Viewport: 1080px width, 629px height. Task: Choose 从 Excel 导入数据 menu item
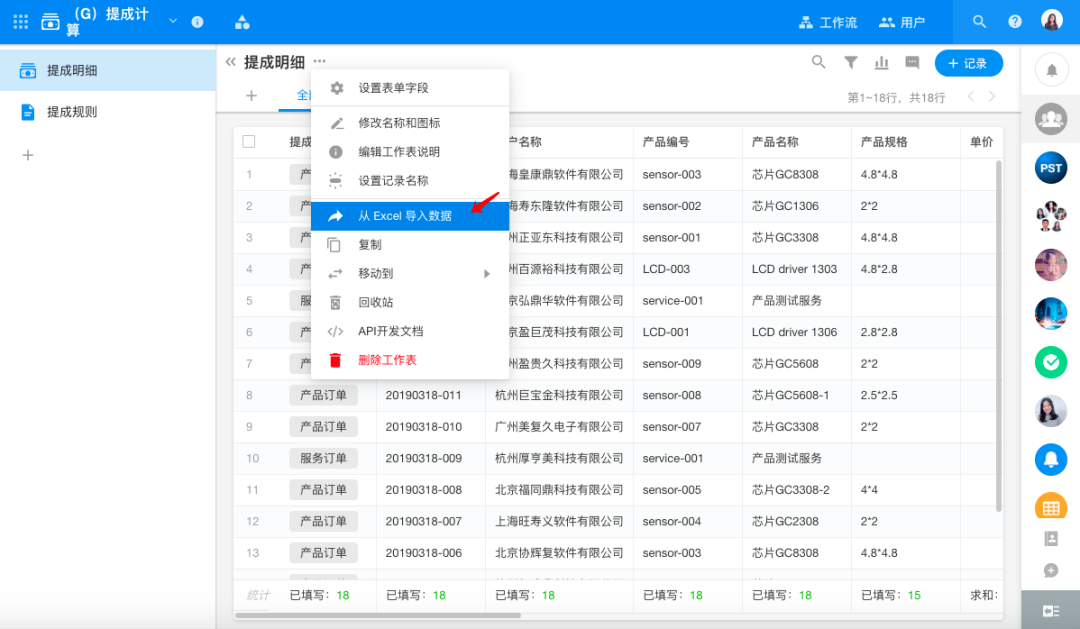[410, 216]
